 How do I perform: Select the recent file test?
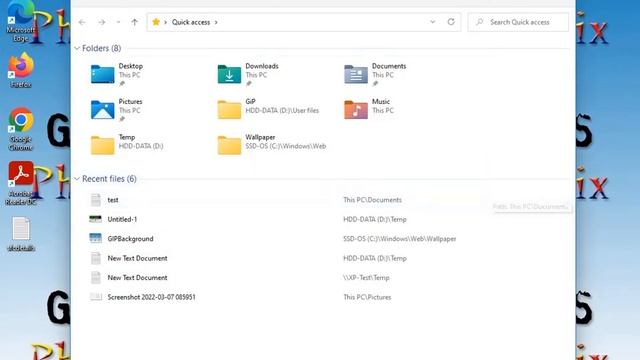[x=113, y=200]
